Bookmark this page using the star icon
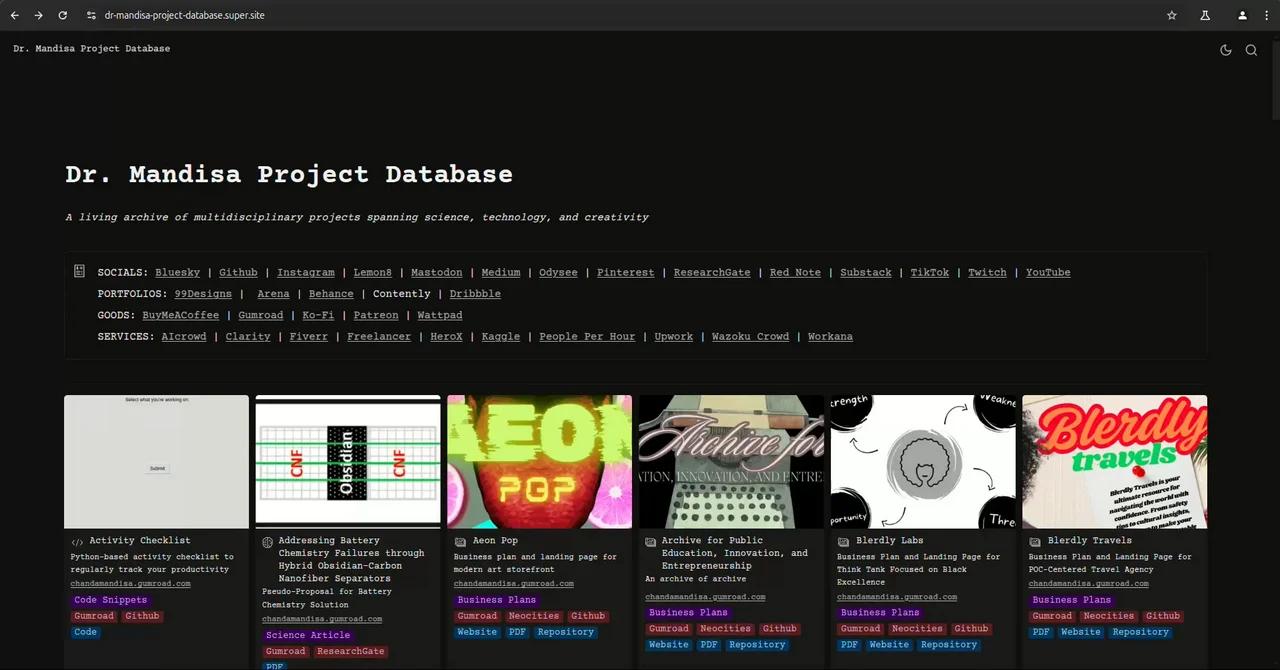Screen dimensions: 1280x670 coord(1171,15)
